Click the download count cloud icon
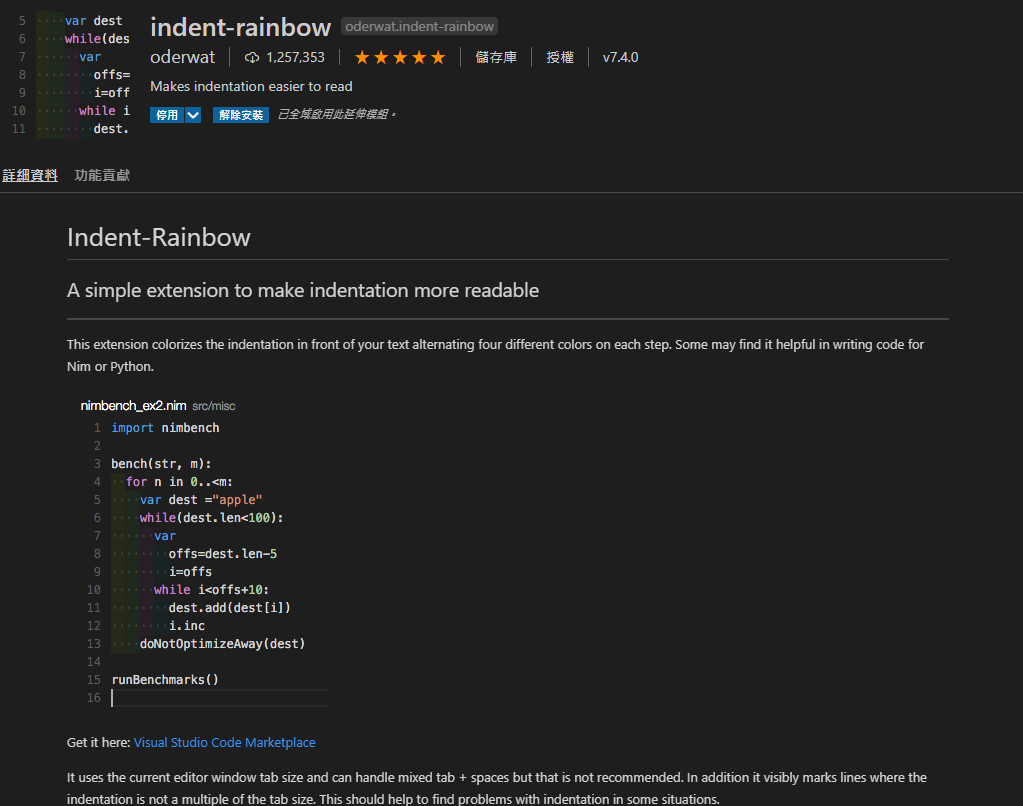The width and height of the screenshot is (1023, 806). click(252, 57)
